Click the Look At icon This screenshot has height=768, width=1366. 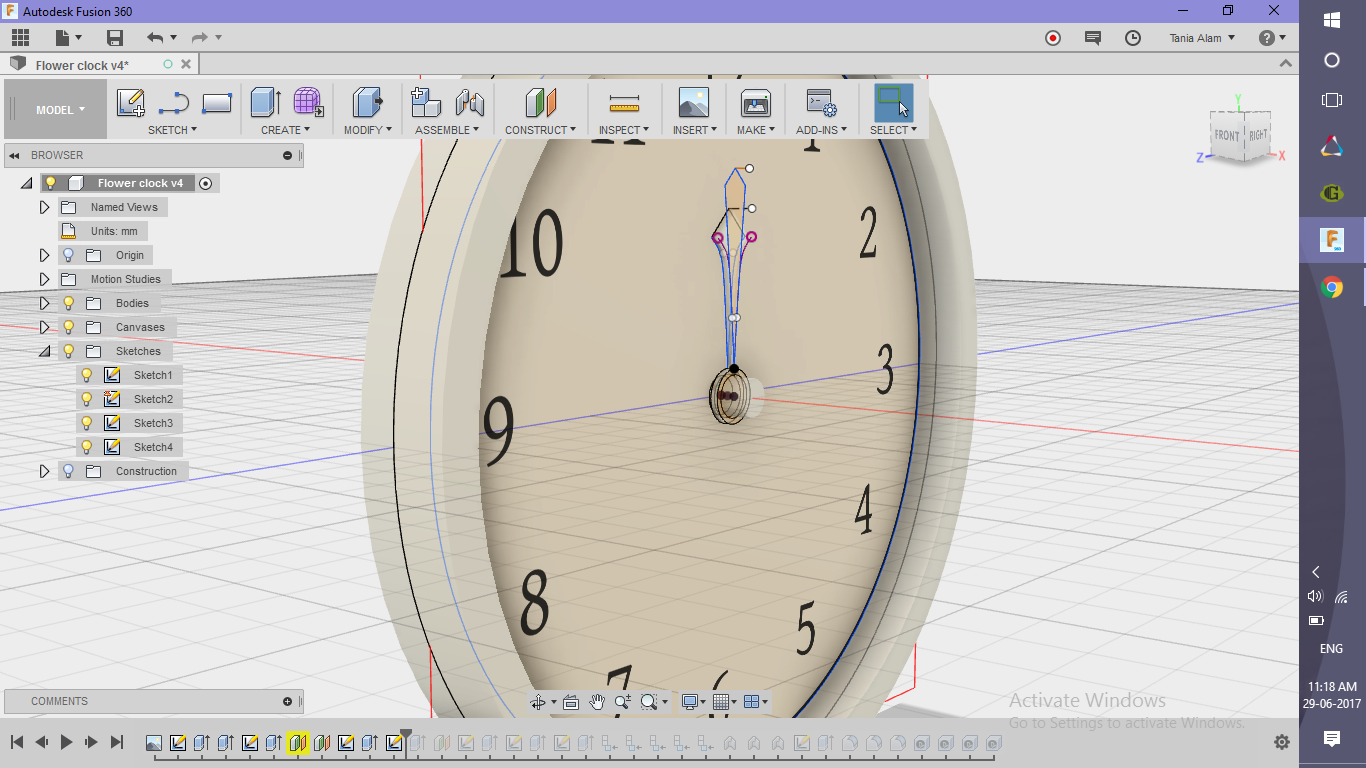(x=571, y=702)
